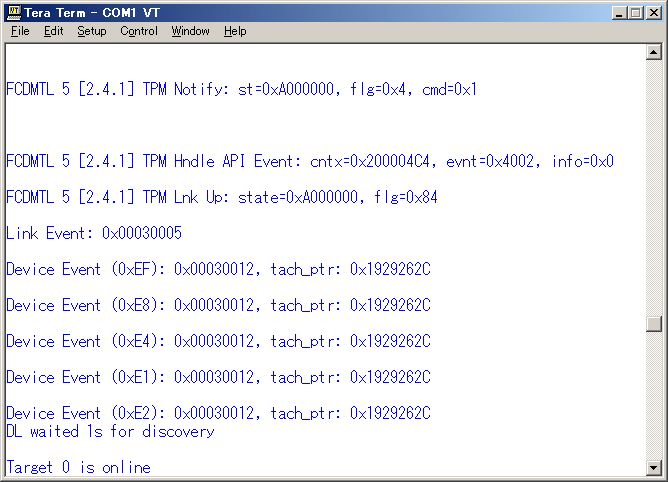Click the "Target 0 is online" line
668x482 pixels.
pyautogui.click(x=78, y=467)
